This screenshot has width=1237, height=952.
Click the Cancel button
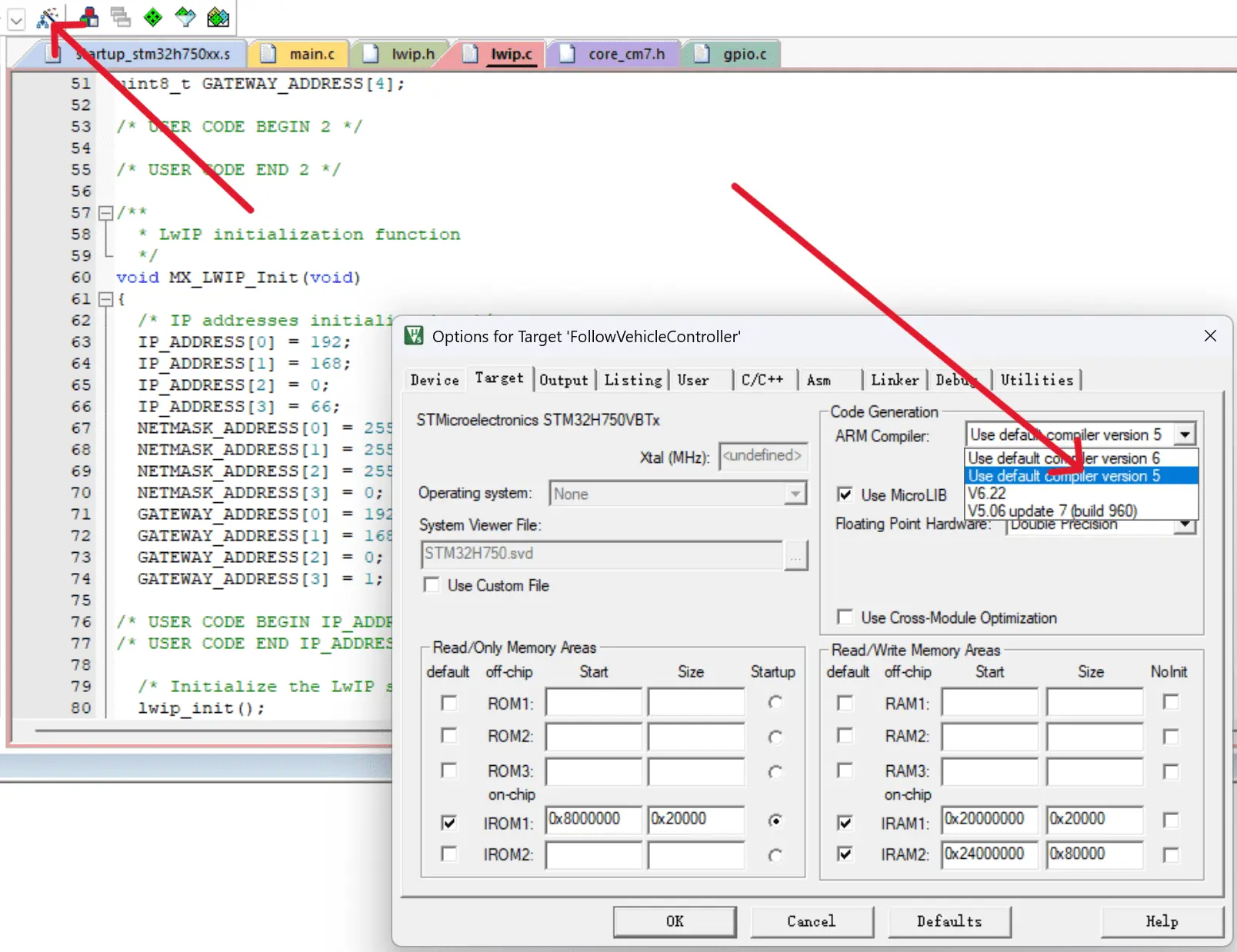click(812, 921)
